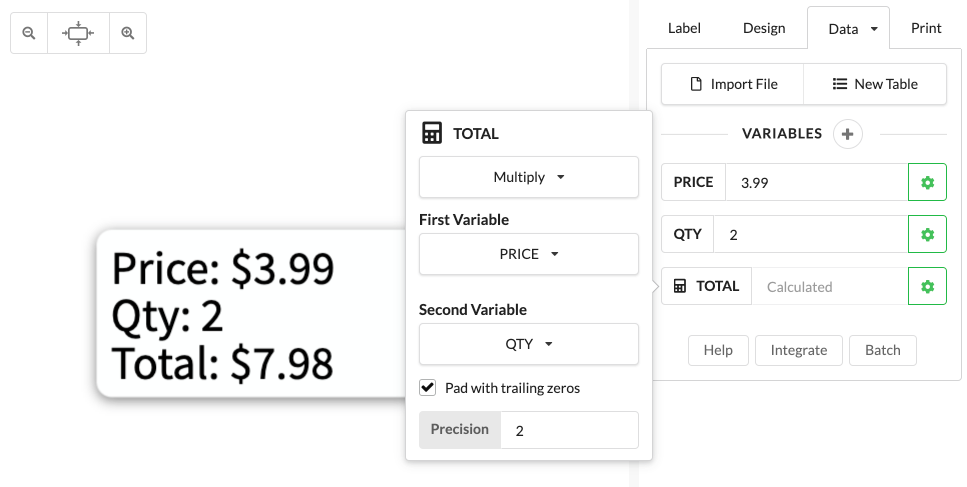
Task: Click the Import File button
Action: (733, 84)
